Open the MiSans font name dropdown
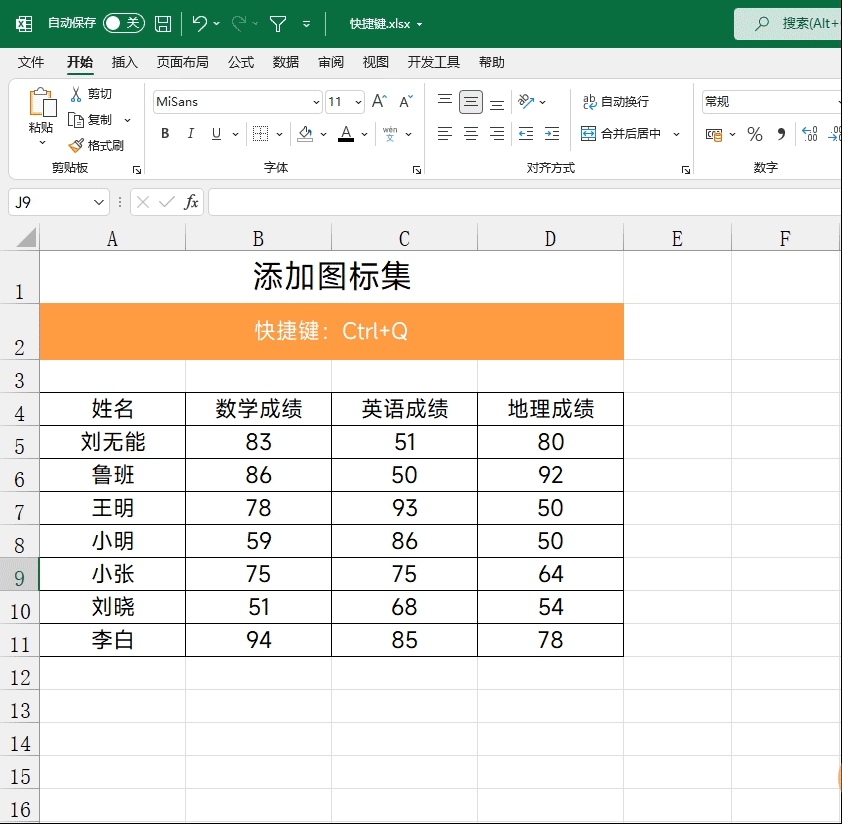842x824 pixels. [x=316, y=102]
